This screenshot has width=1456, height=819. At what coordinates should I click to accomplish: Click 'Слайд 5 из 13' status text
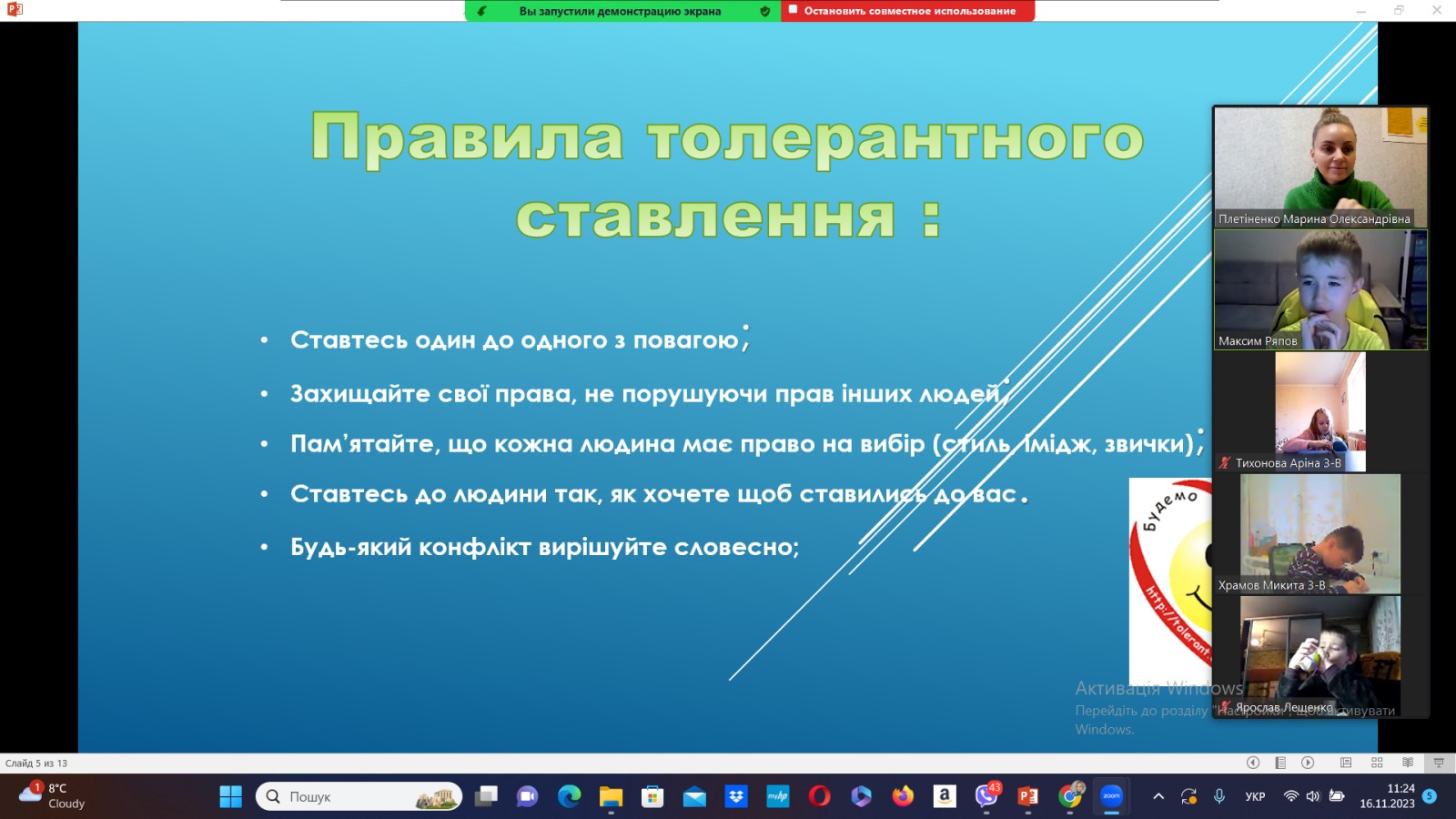coord(36,763)
